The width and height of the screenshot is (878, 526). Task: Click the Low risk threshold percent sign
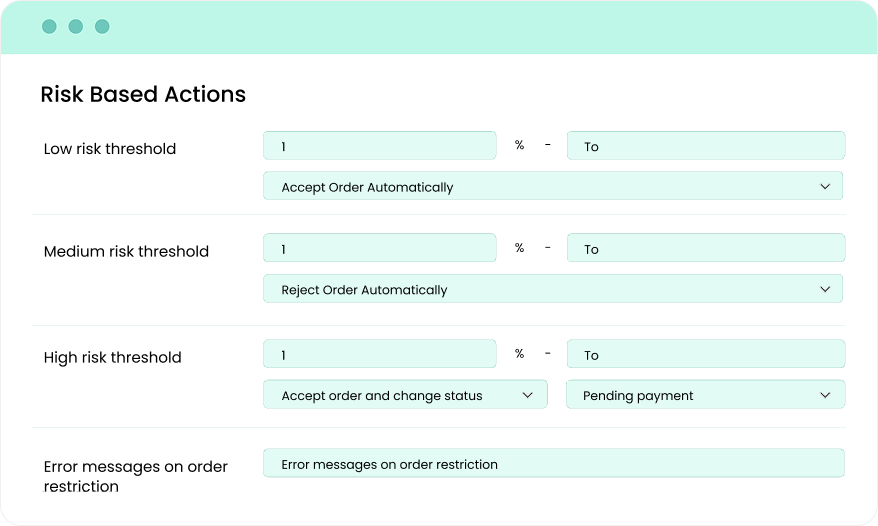tap(519, 146)
